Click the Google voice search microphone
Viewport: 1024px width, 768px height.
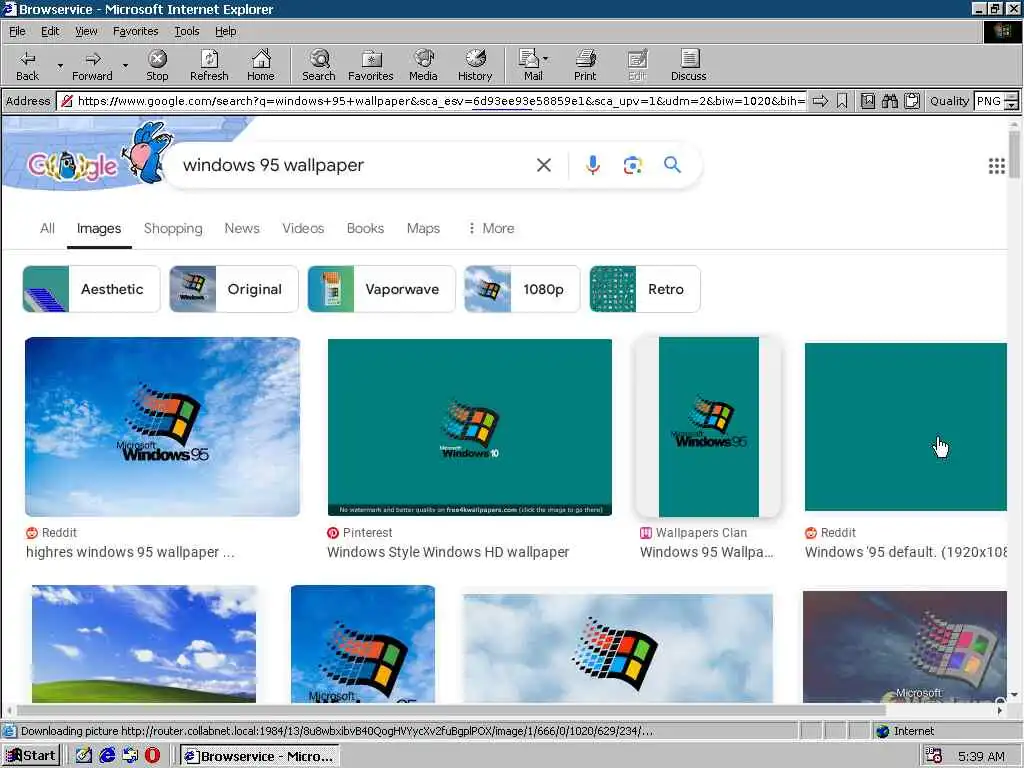(592, 165)
